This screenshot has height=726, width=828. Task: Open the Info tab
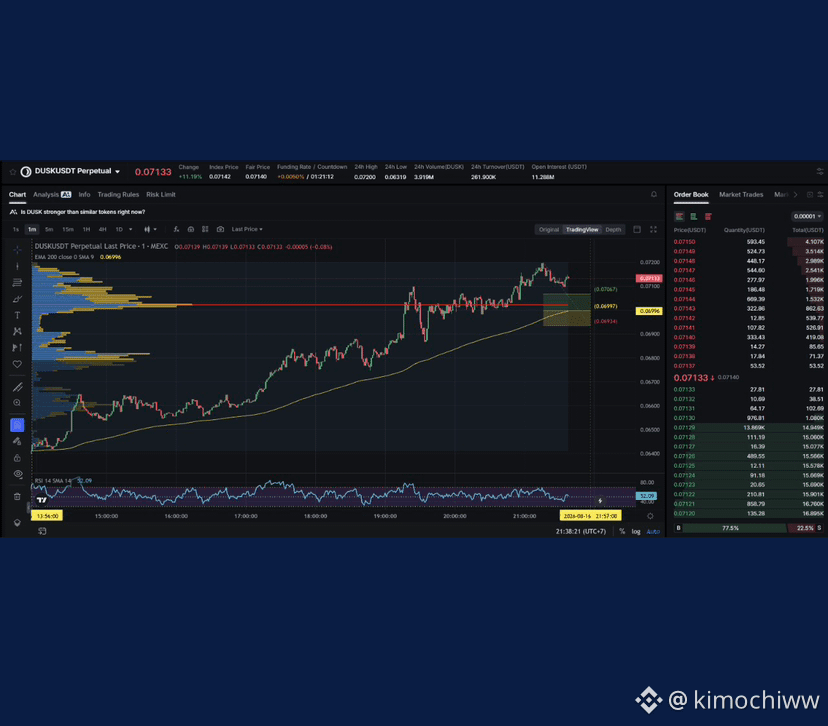[x=84, y=194]
